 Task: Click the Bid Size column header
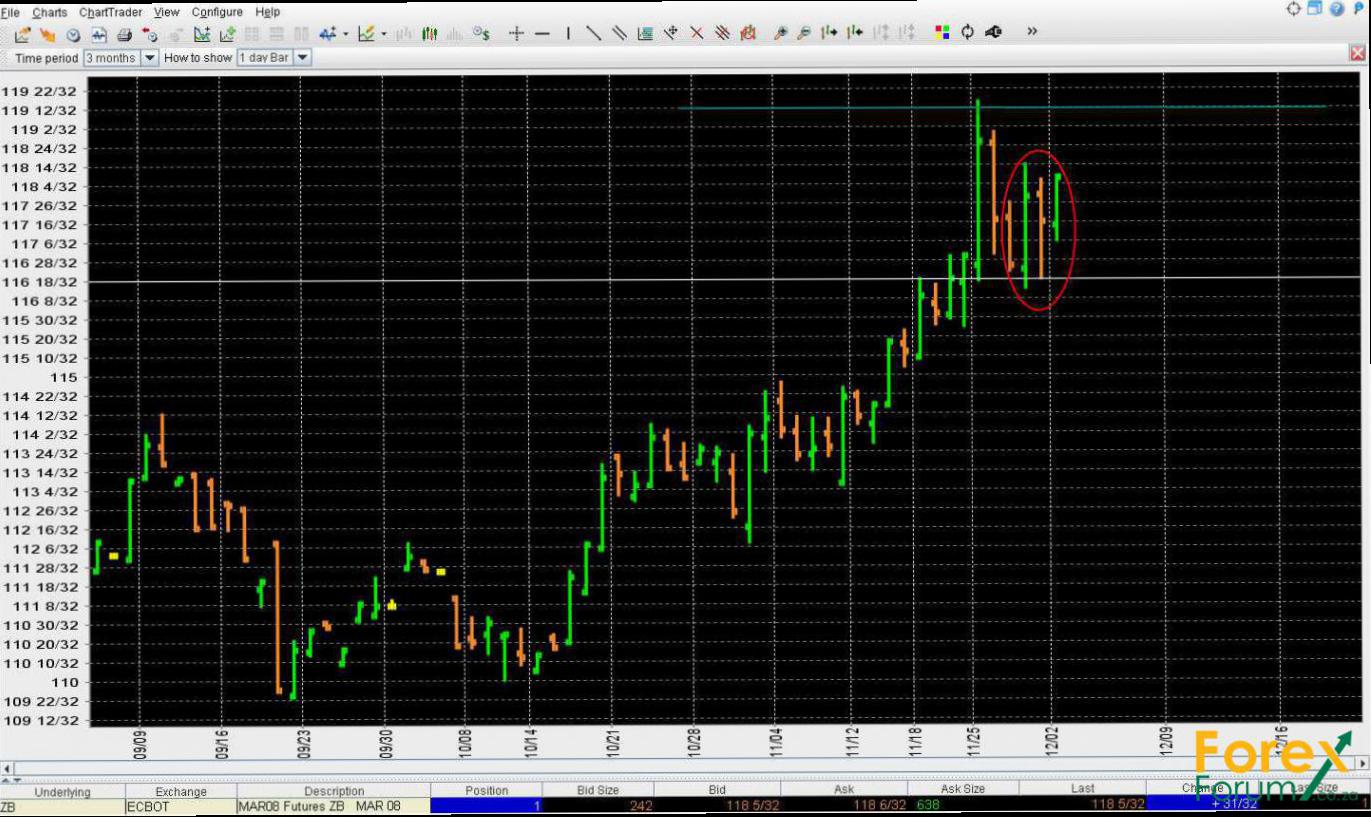[597, 790]
